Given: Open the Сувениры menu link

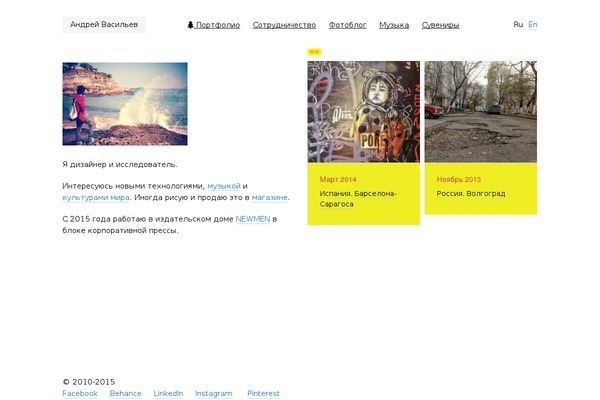Looking at the screenshot, I should coord(440,25).
